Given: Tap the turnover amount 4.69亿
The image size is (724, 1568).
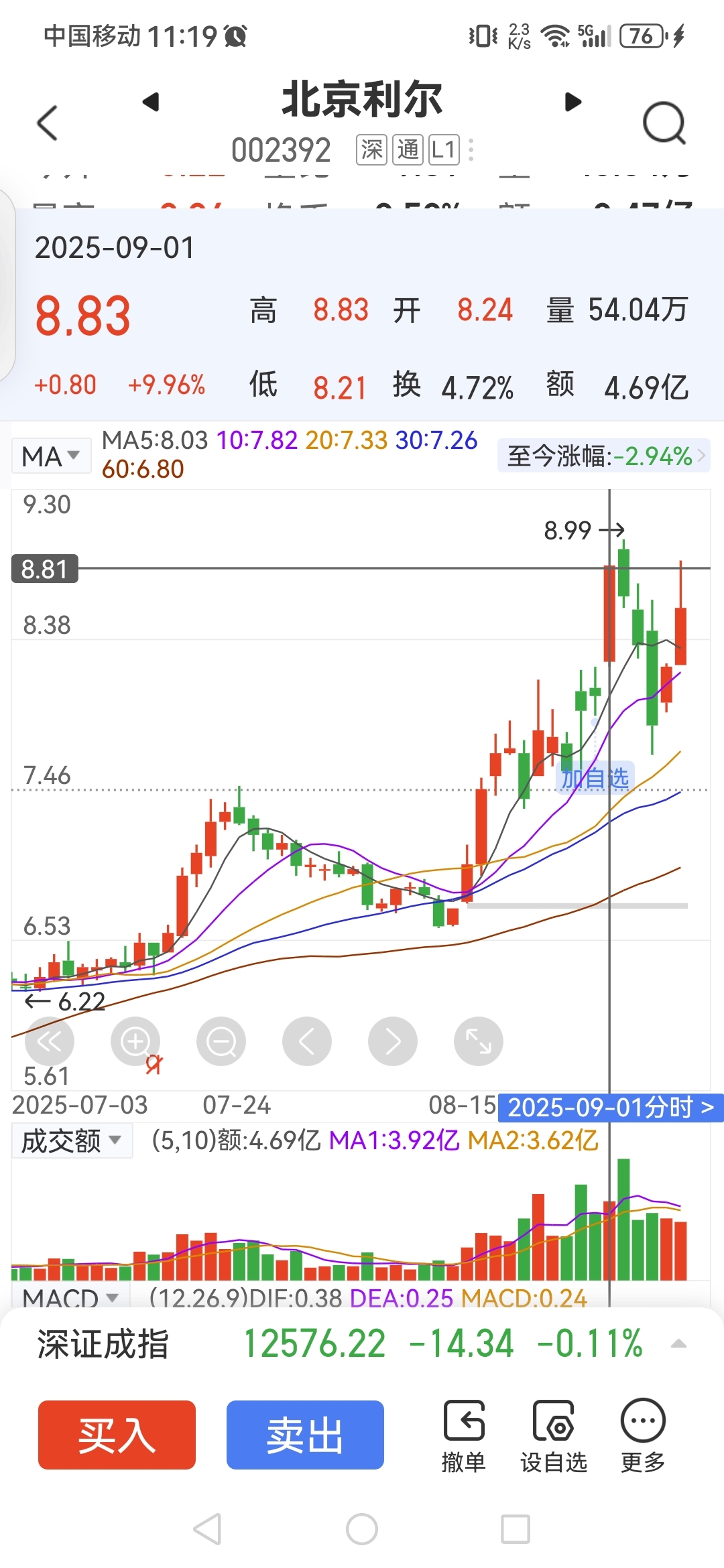Looking at the screenshot, I should coord(646,387).
